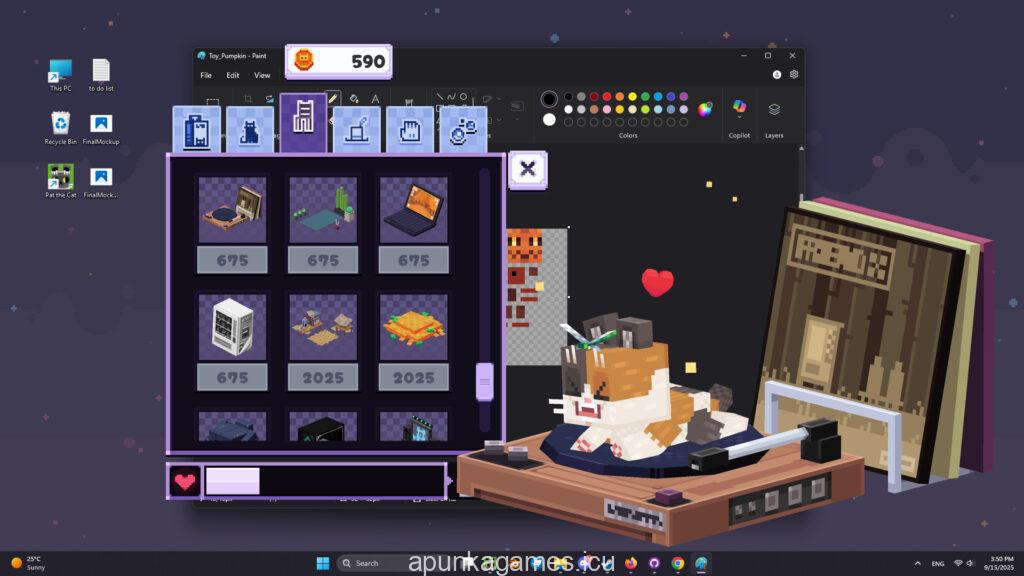Select the Text tool in Paint

375,99
